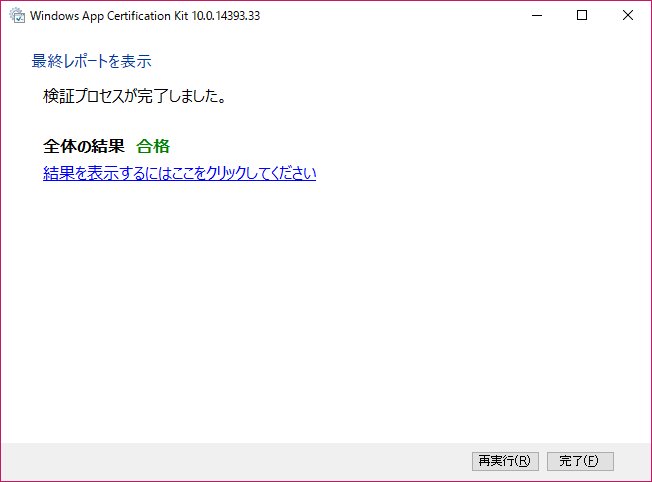Click the text 検証プロセスが完了しました。
This screenshot has height=482, width=652.
tap(135, 96)
